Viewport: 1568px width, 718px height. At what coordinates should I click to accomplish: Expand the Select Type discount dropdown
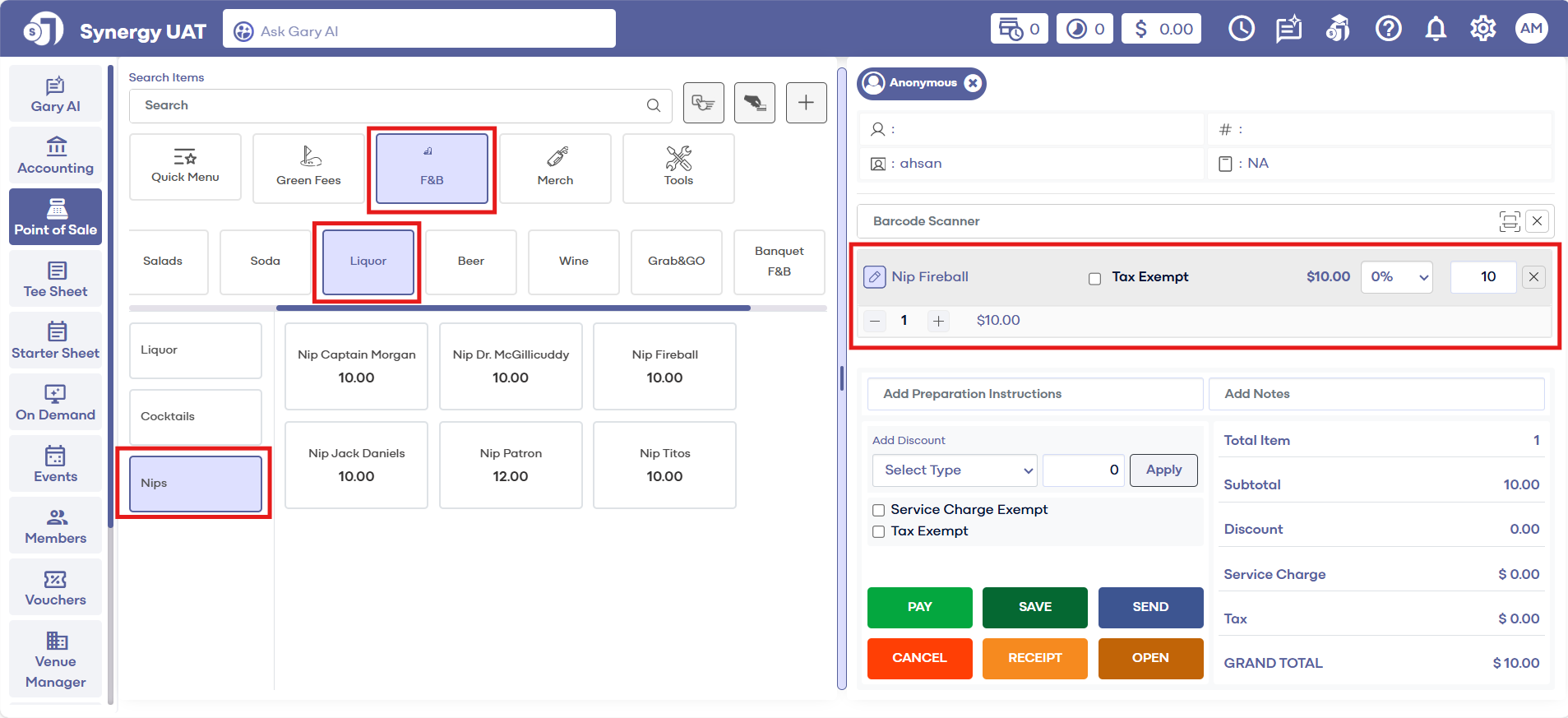click(954, 470)
